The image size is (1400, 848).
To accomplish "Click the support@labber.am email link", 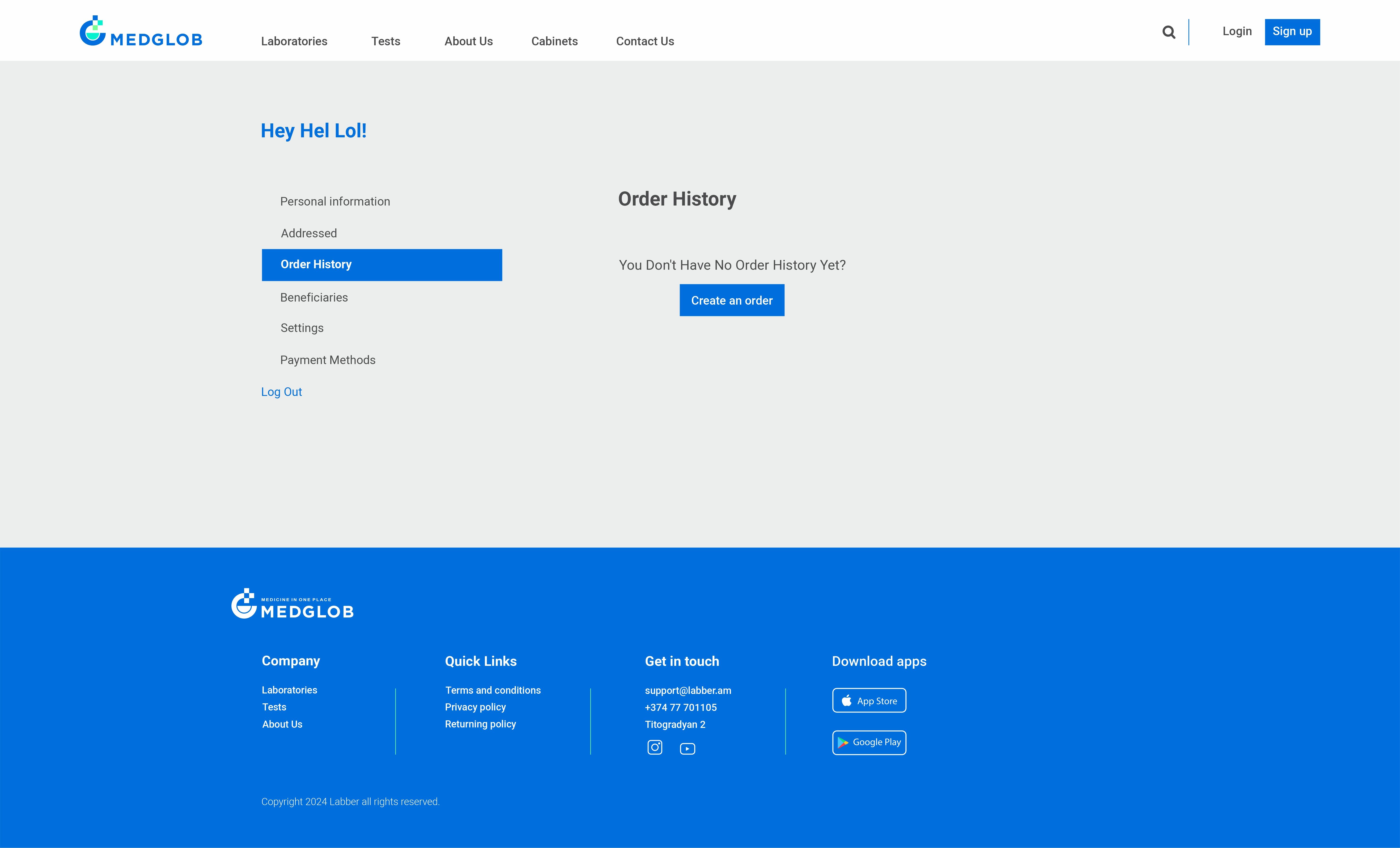I will click(687, 691).
